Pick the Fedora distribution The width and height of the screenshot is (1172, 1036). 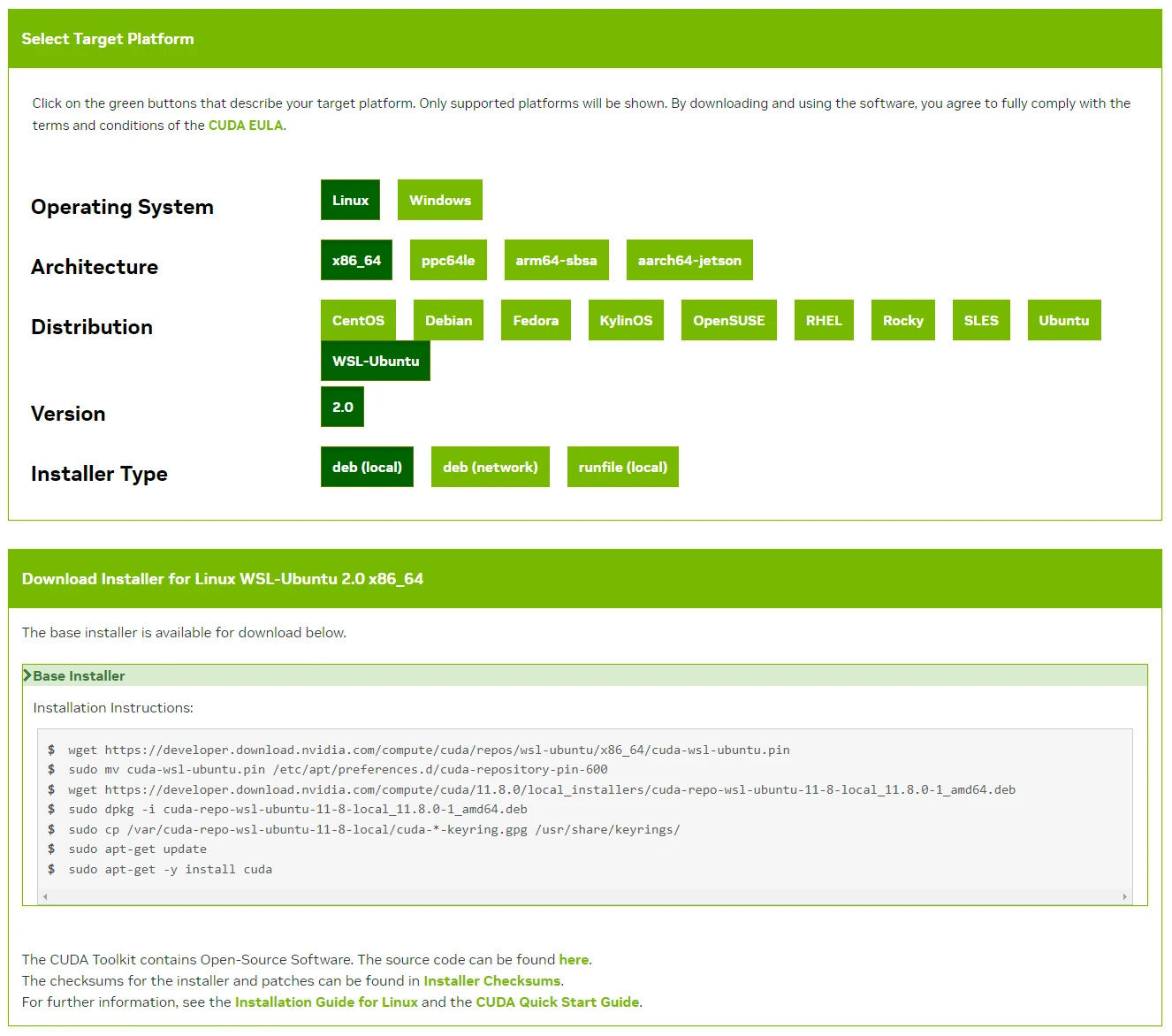[x=536, y=320]
